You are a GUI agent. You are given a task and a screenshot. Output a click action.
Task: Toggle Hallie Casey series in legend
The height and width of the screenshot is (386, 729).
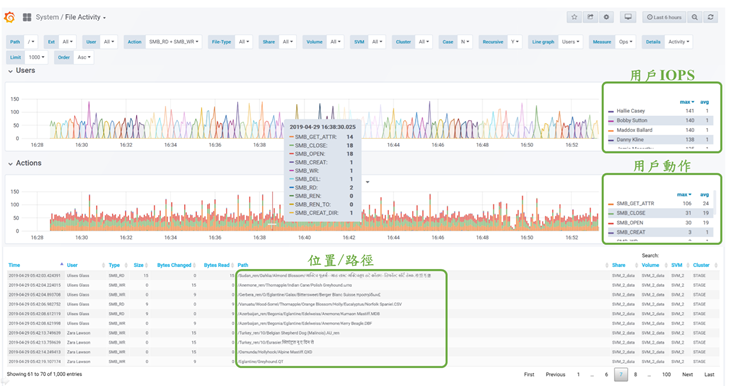point(630,111)
